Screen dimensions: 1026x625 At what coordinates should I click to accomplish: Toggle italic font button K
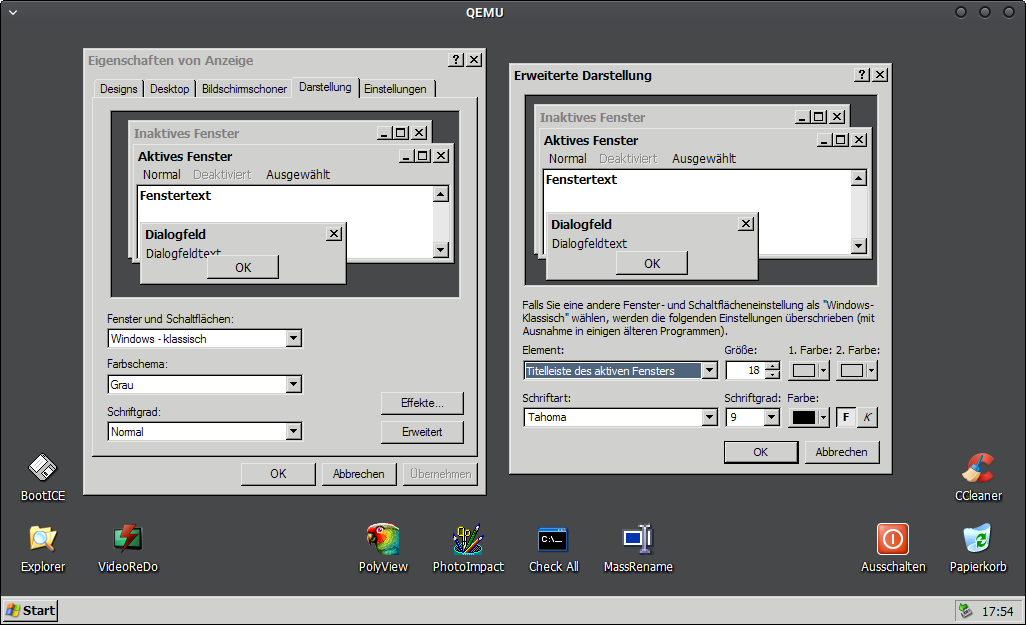[x=867, y=417]
